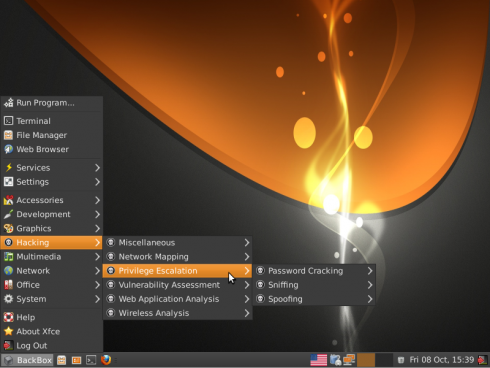
Task: Click the red logout icon in panel corner
Action: point(482,360)
